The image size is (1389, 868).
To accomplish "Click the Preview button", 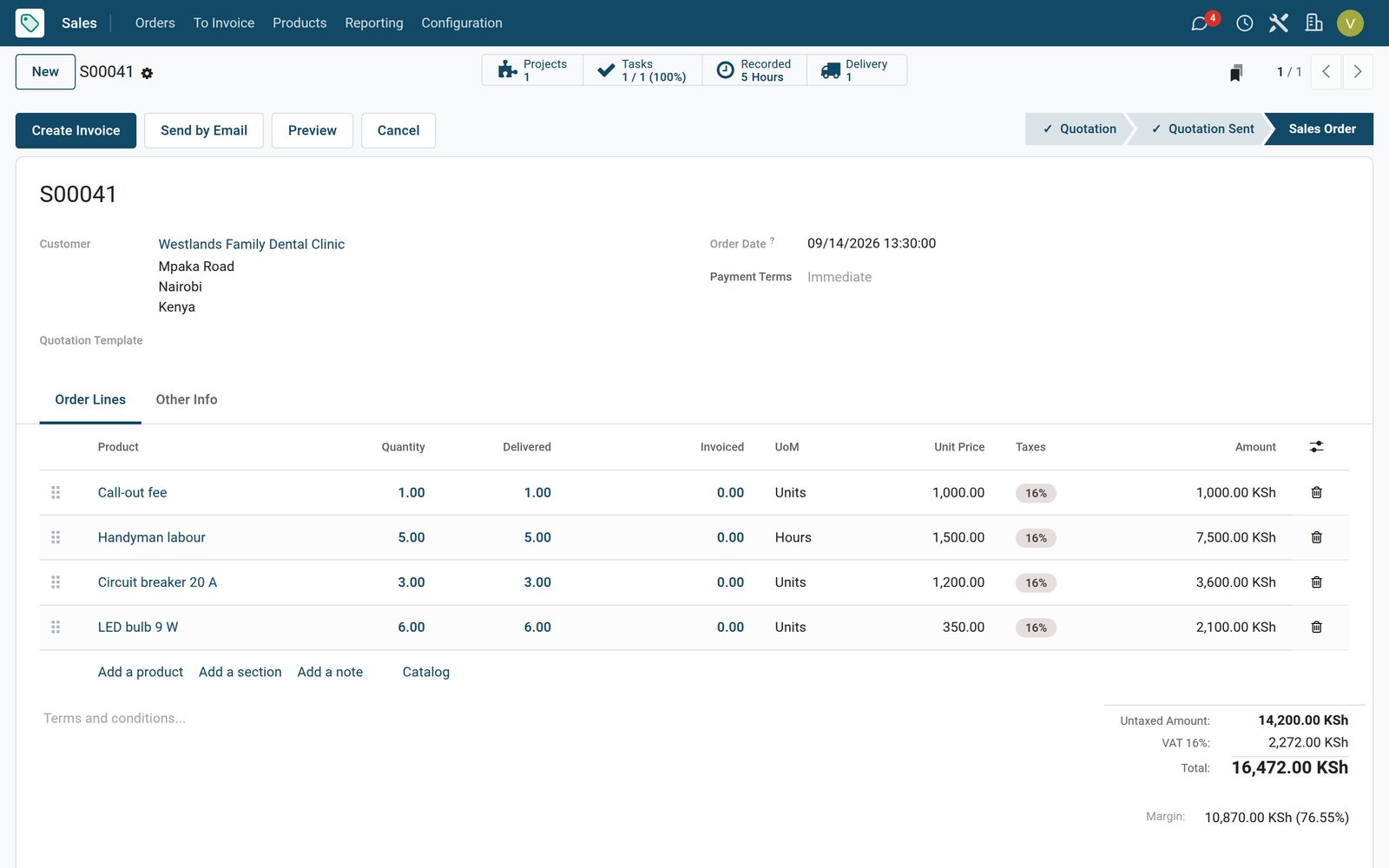I will [x=313, y=130].
